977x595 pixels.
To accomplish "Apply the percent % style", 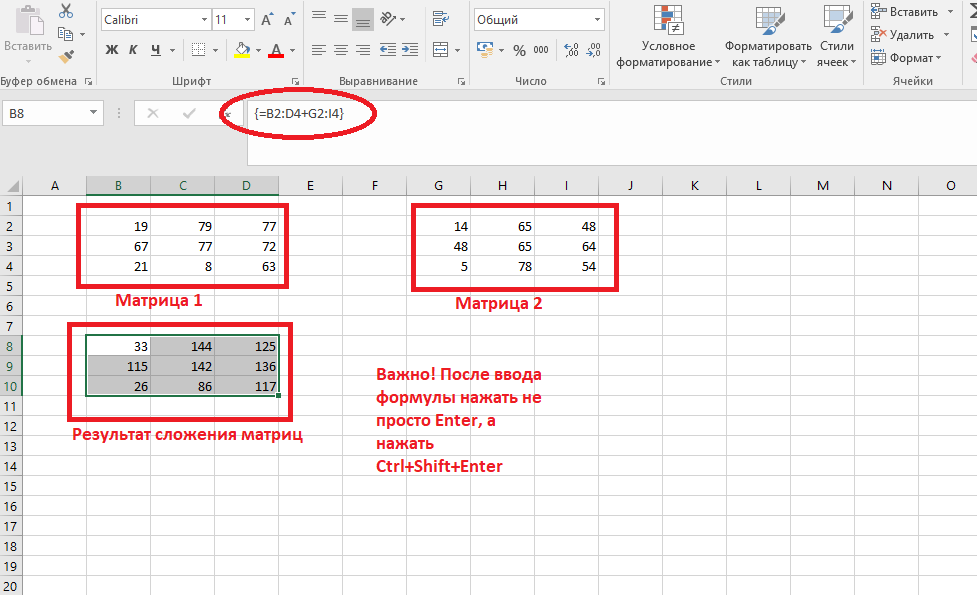I will pyautogui.click(x=520, y=50).
